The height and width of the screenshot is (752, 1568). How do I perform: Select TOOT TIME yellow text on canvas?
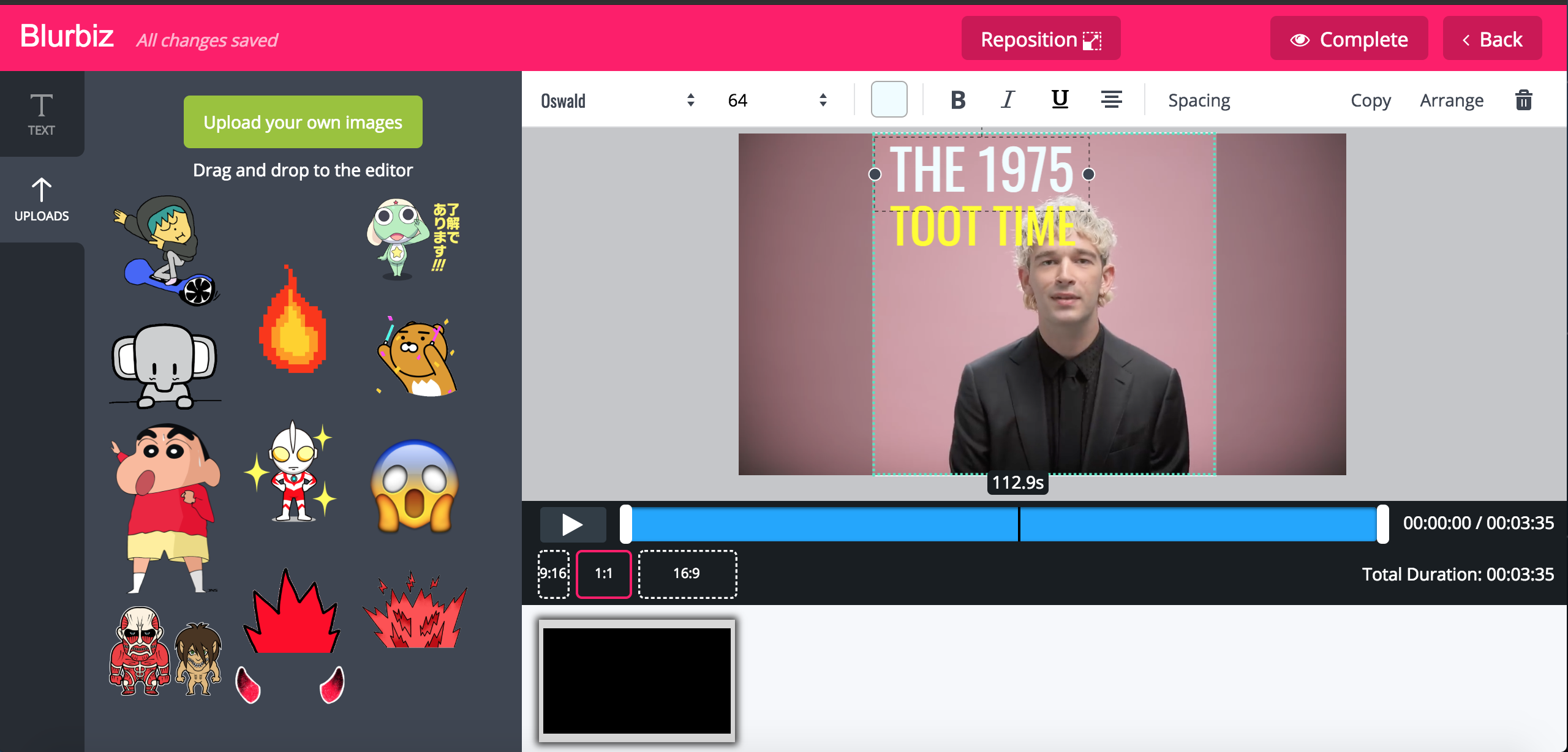pos(982,227)
